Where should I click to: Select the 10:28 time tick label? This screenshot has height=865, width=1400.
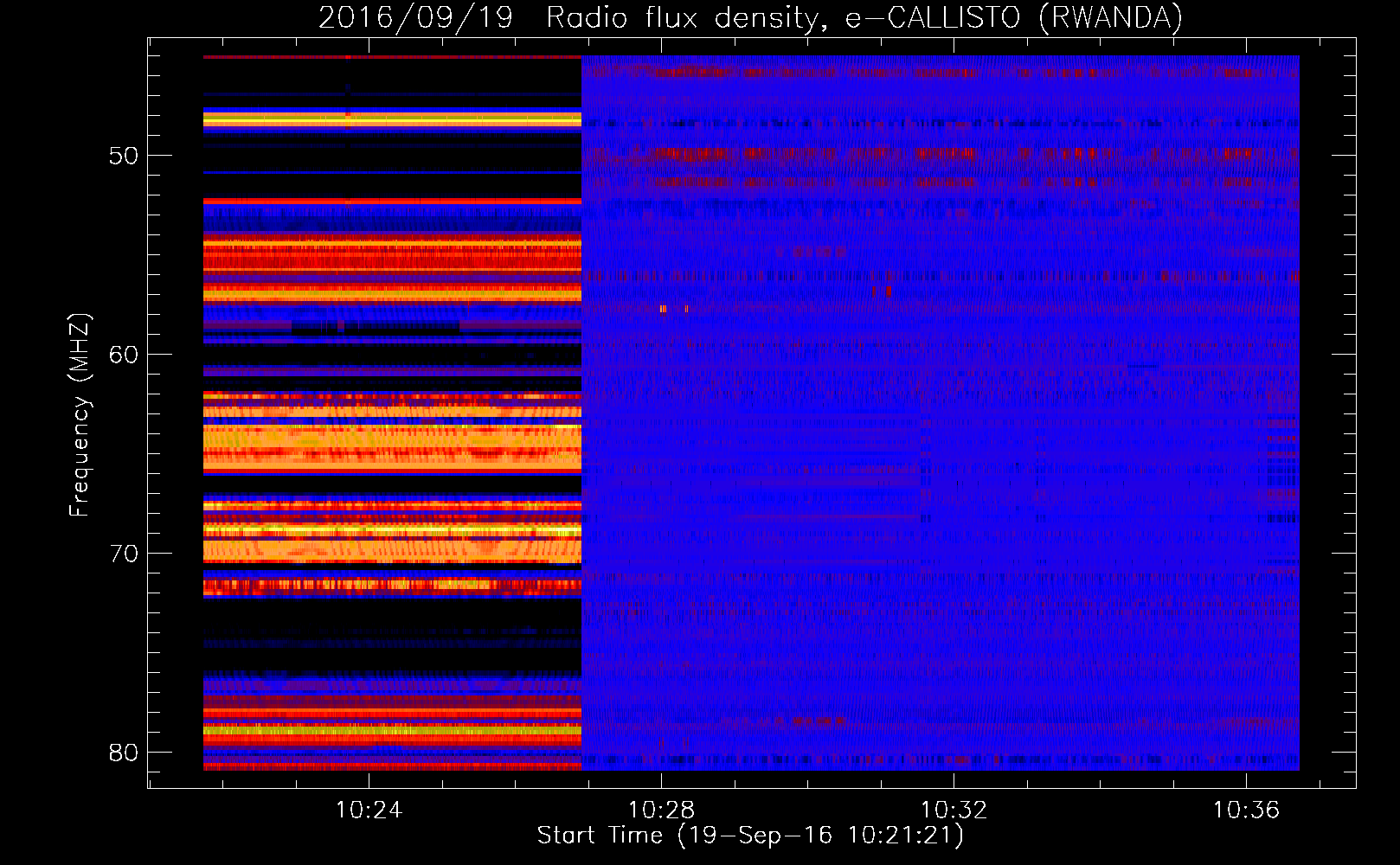661,811
